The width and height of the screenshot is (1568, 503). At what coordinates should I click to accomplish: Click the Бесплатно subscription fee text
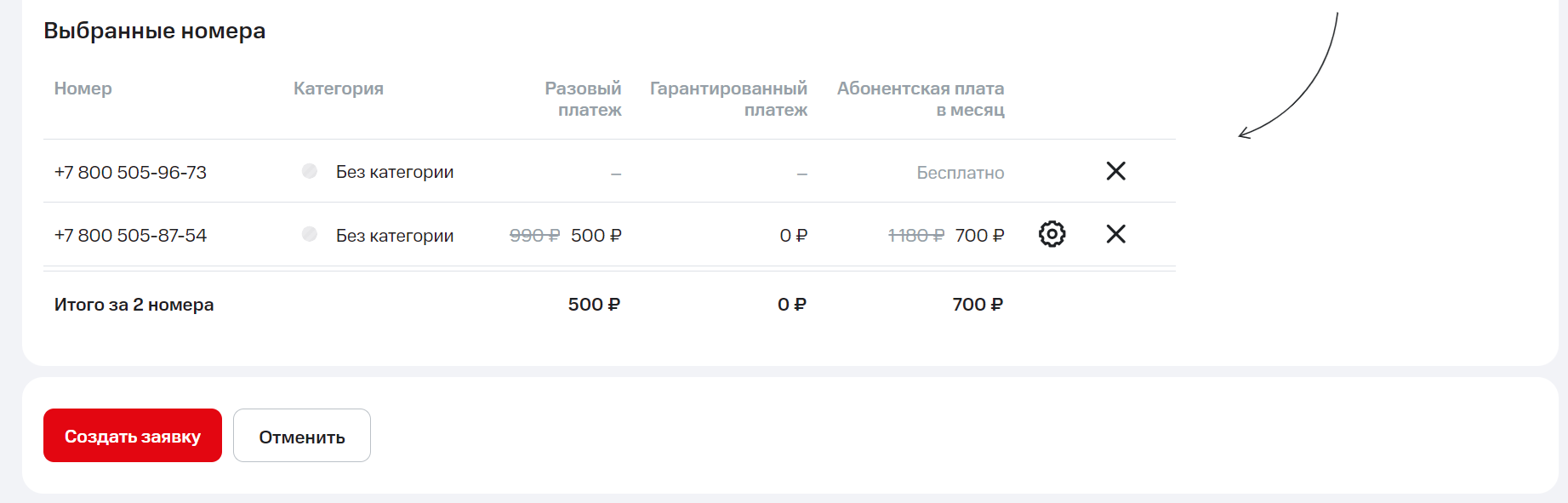tap(960, 173)
